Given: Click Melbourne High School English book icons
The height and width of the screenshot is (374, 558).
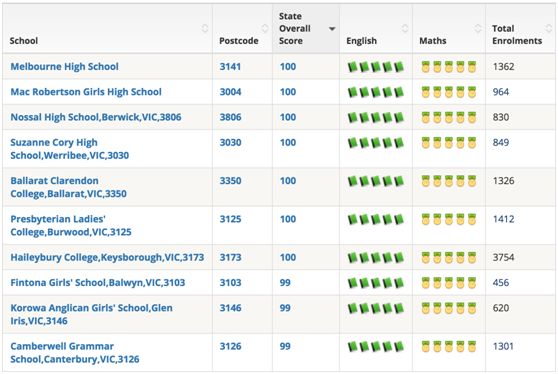Looking at the screenshot, I should [376, 67].
